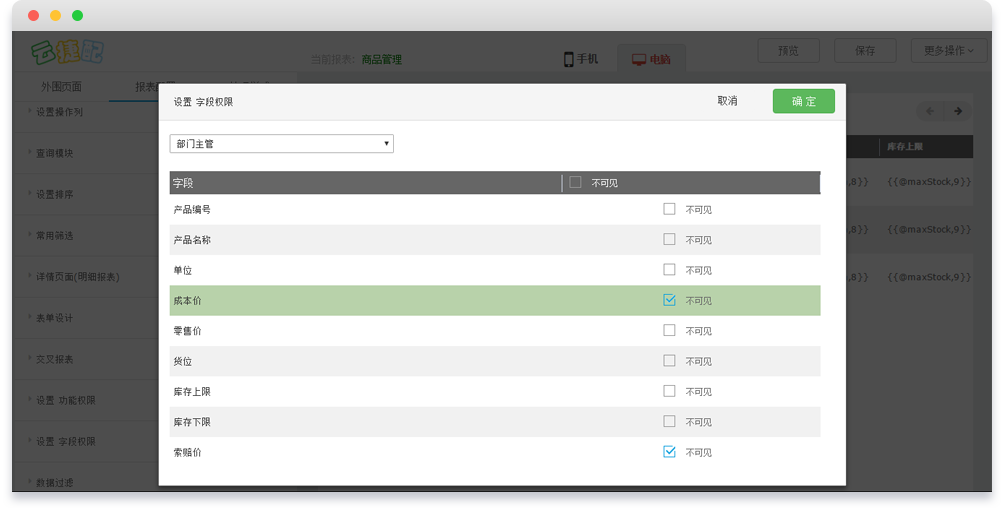
Task: Enable 不可见 for 零售价 field
Action: pyautogui.click(x=670, y=330)
